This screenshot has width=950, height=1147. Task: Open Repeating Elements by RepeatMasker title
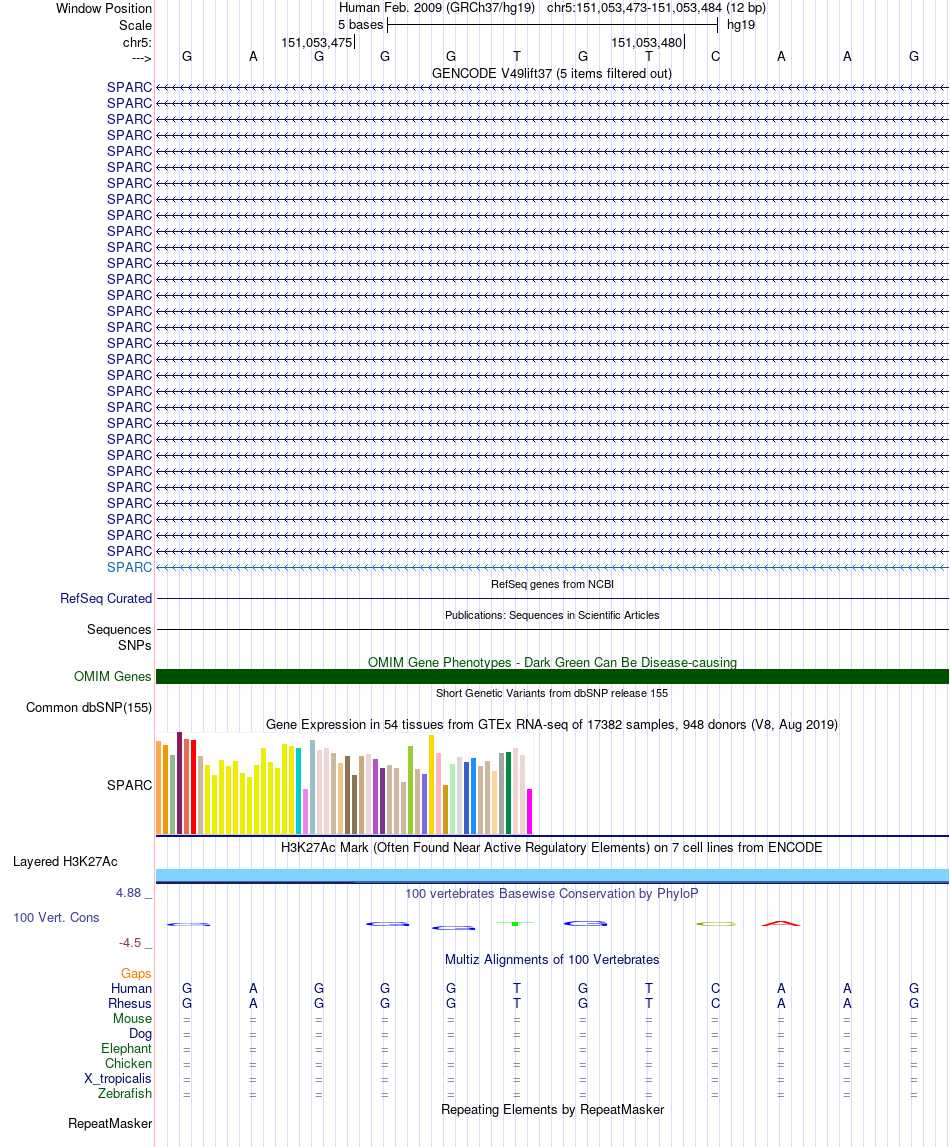(552, 1110)
